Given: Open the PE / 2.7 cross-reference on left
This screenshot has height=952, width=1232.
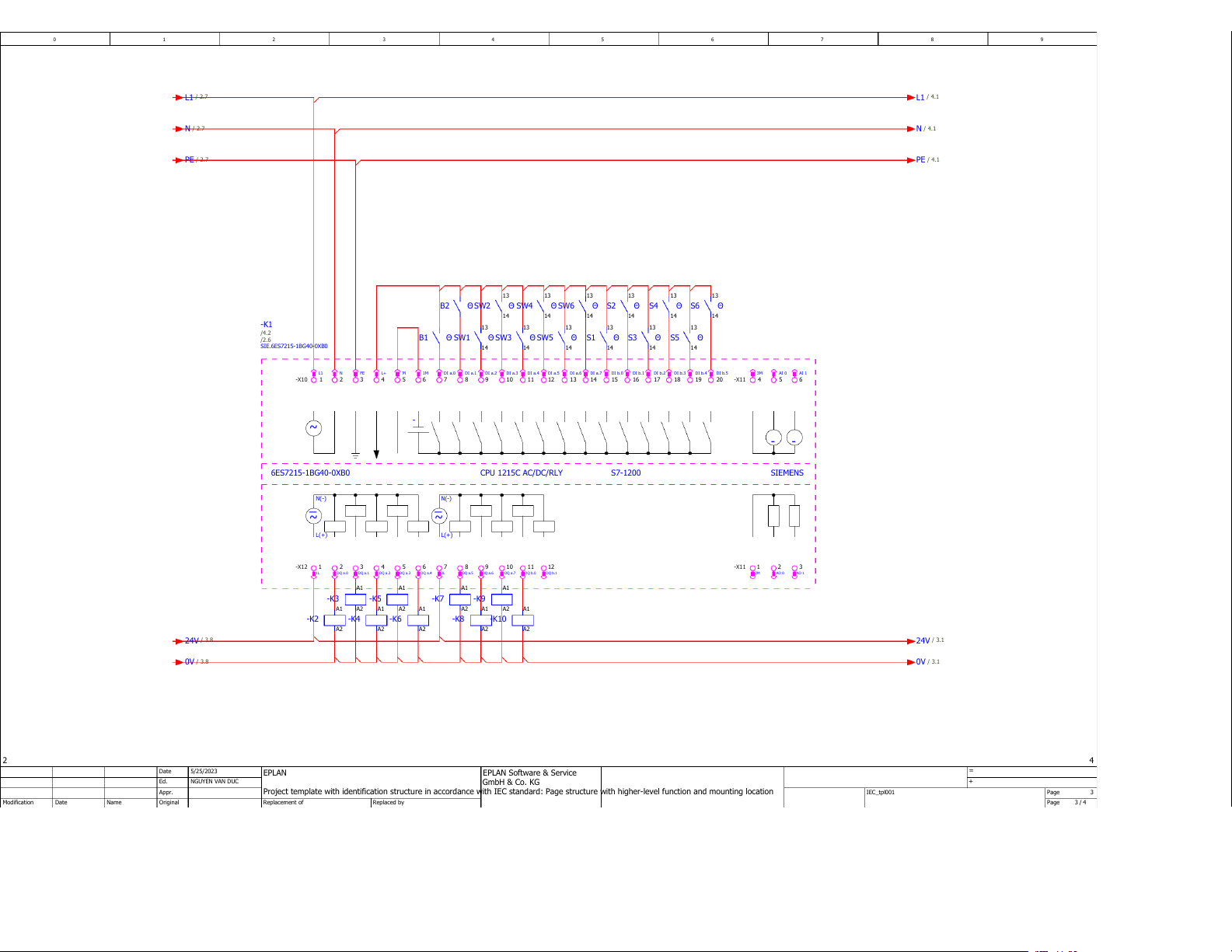Looking at the screenshot, I should click(x=195, y=160).
